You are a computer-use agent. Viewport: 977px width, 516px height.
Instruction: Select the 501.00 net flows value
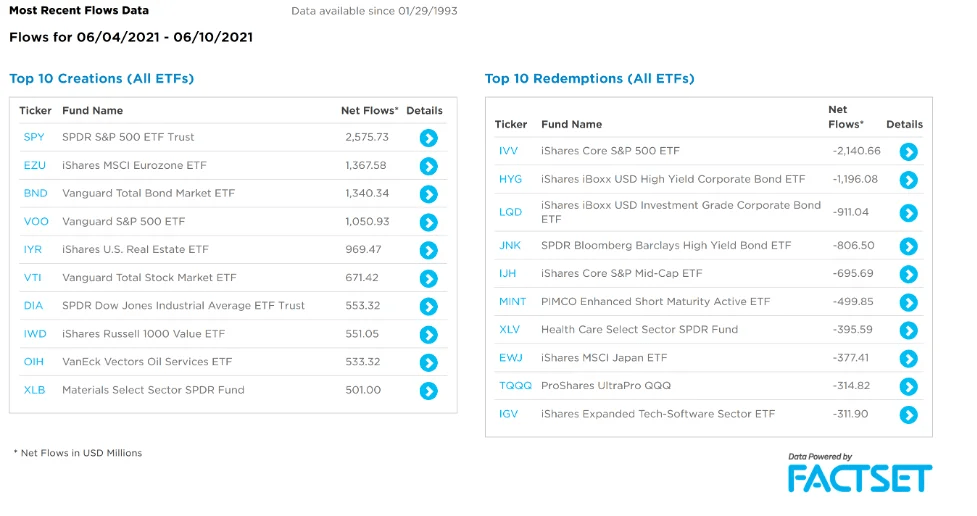pyautogui.click(x=363, y=389)
